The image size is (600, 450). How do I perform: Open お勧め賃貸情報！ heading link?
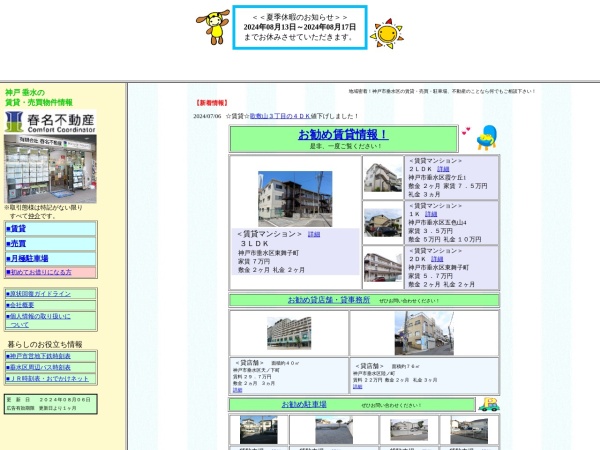(x=343, y=134)
